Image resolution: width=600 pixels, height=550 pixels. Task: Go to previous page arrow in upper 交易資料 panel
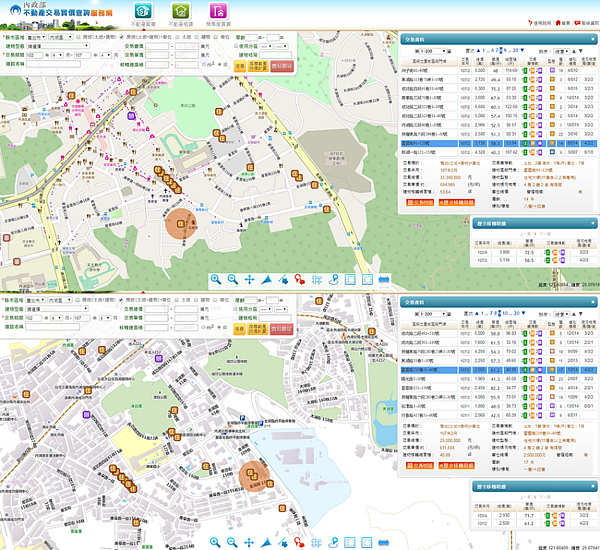pos(478,51)
